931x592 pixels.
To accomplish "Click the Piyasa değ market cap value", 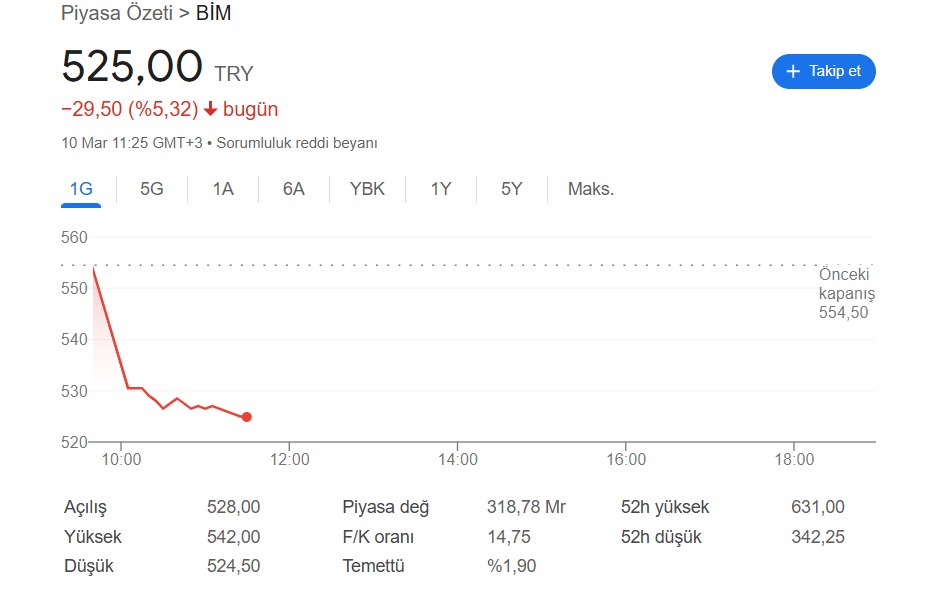I will click(526, 507).
